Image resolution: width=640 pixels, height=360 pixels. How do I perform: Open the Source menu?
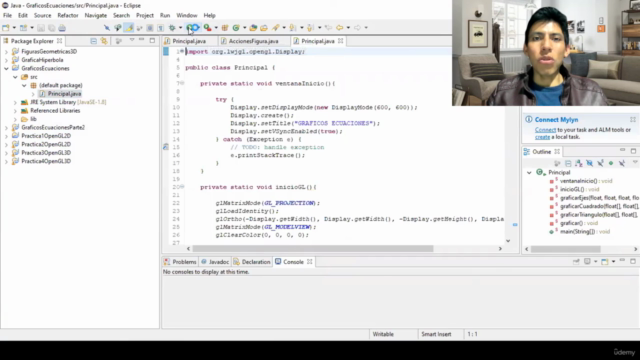[42, 15]
